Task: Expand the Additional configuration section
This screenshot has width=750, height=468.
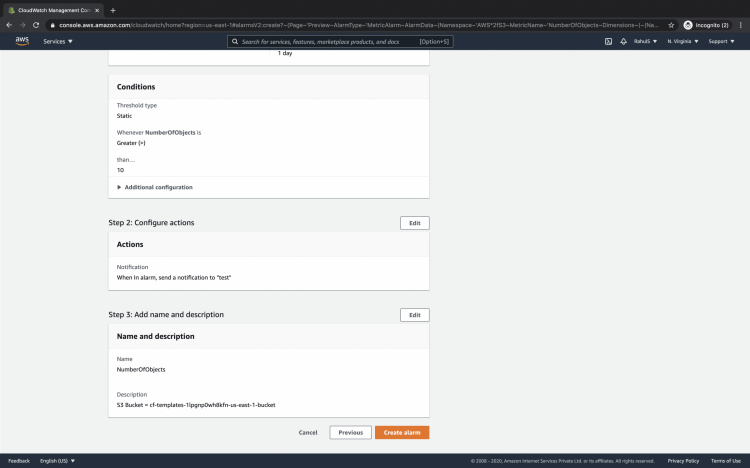Action: 155,187
